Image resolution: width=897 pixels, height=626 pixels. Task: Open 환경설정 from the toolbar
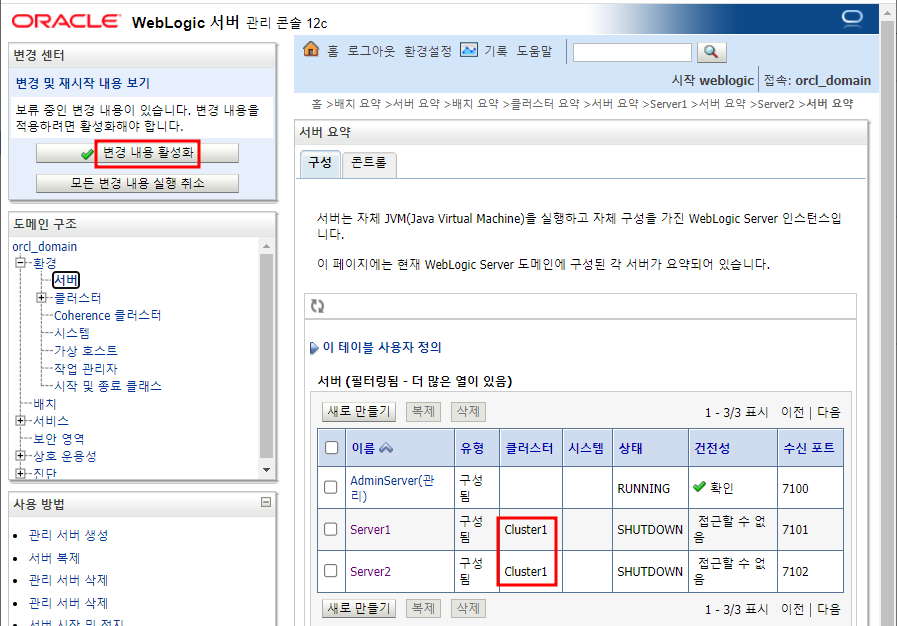[x=427, y=51]
